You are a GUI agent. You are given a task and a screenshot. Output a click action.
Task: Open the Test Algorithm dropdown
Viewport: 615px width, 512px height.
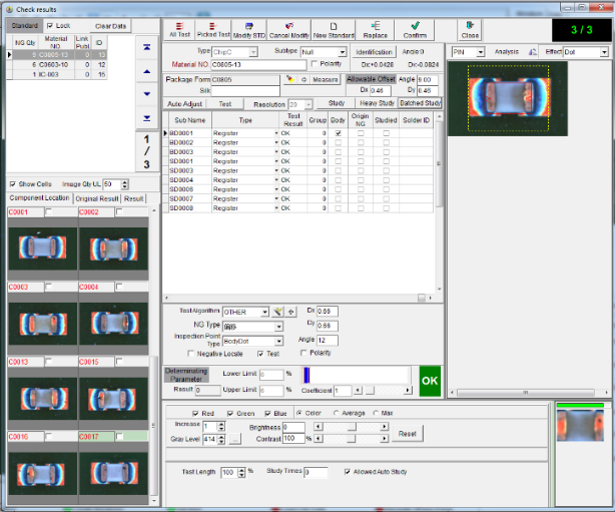[265, 311]
